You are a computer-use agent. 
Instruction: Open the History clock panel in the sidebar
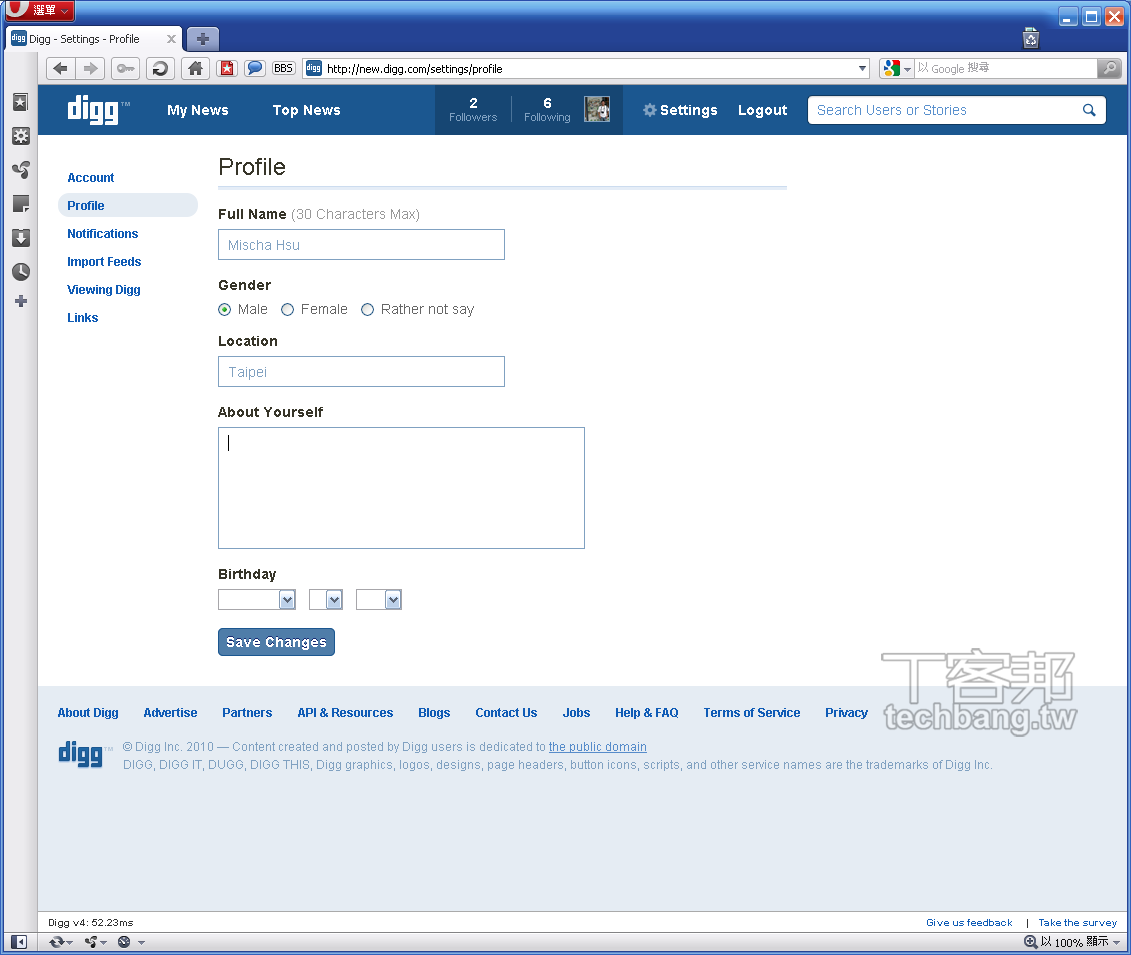pos(20,272)
